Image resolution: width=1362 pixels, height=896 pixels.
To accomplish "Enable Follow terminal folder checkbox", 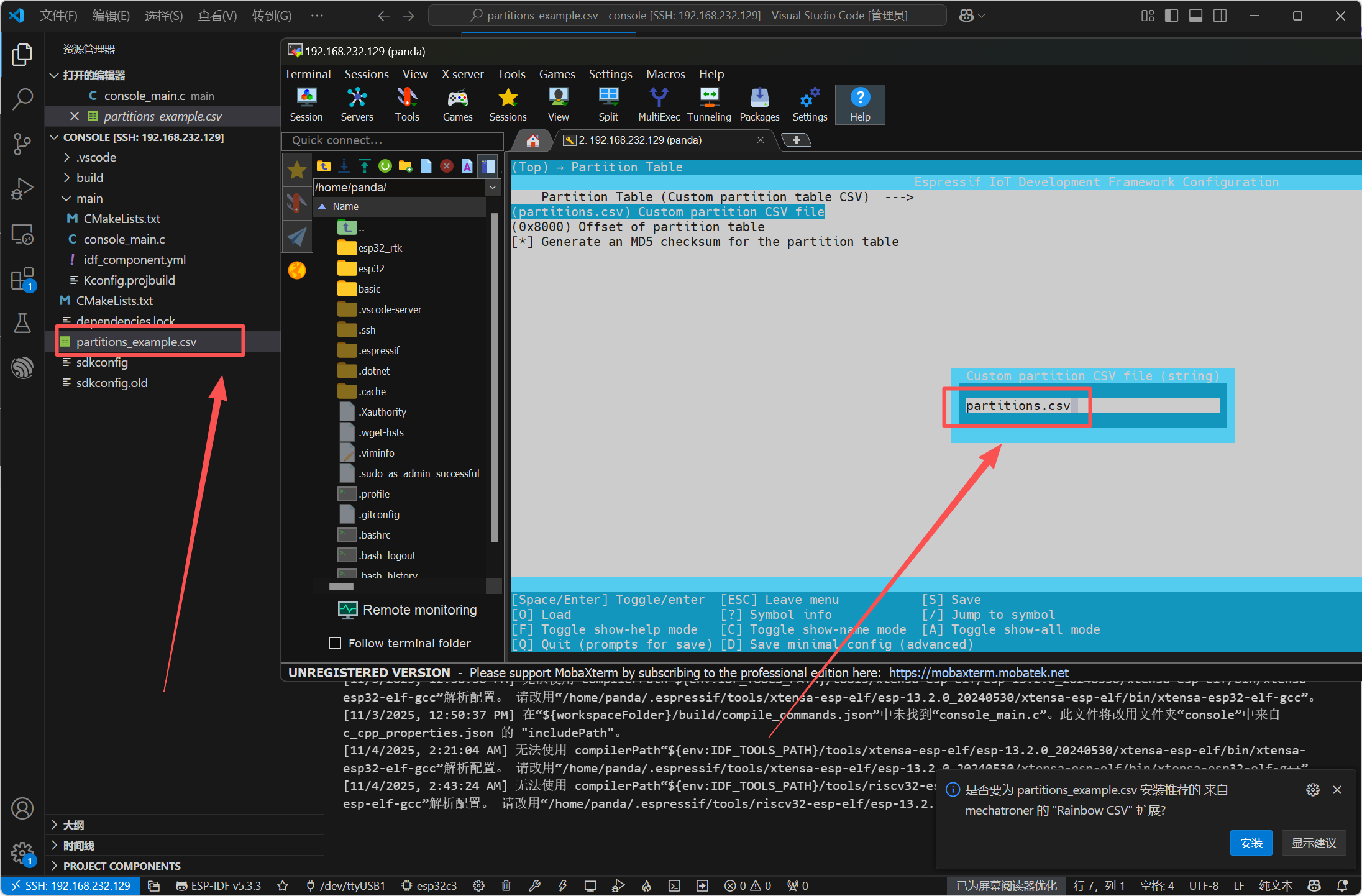I will point(336,643).
